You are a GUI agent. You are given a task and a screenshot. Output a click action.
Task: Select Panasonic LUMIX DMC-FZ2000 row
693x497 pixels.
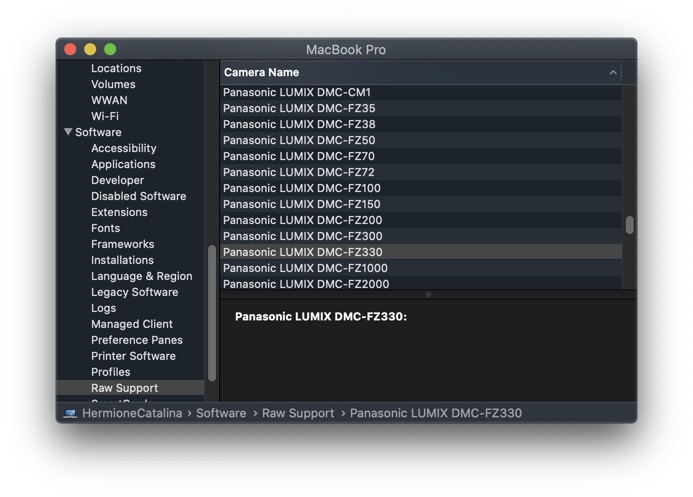(421, 283)
